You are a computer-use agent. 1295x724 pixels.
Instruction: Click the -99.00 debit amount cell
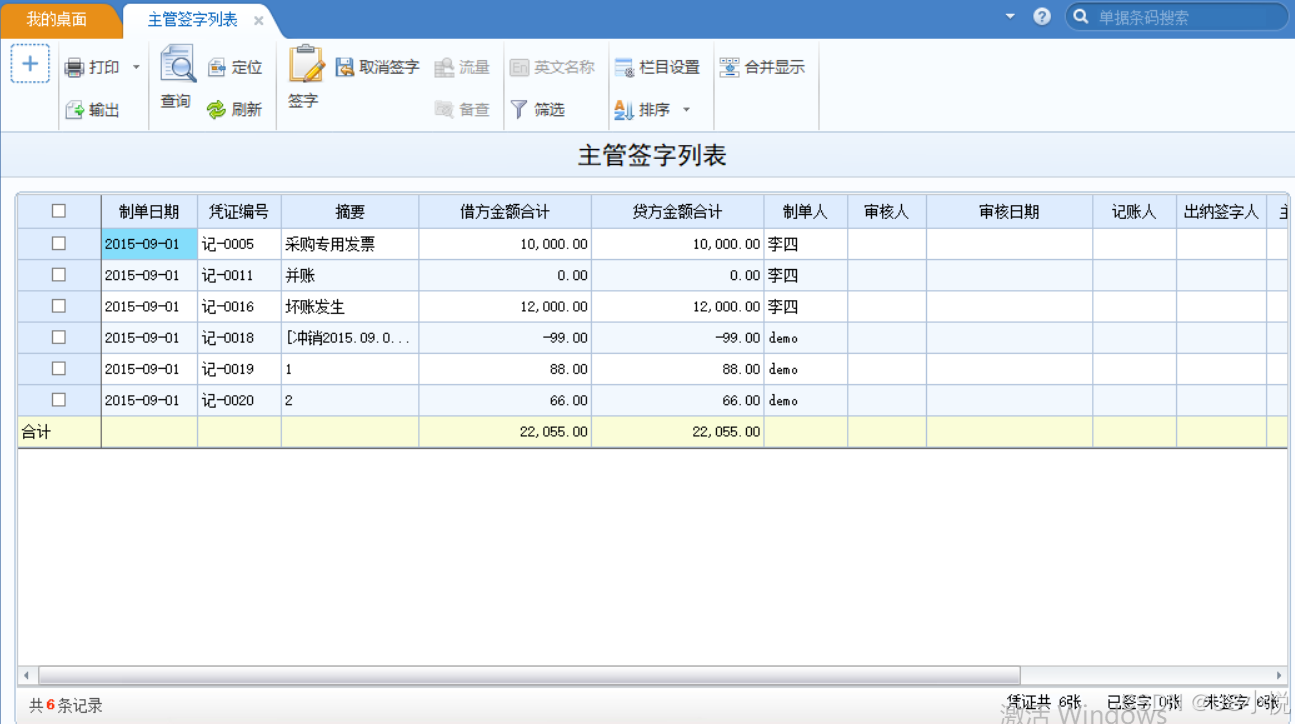(x=505, y=337)
